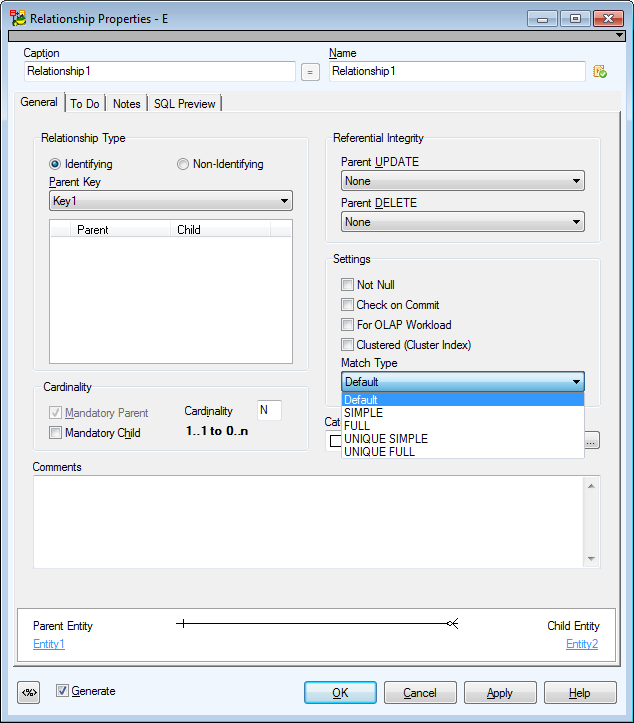
Task: Minimize the Relationship Properties window
Action: click(x=542, y=19)
